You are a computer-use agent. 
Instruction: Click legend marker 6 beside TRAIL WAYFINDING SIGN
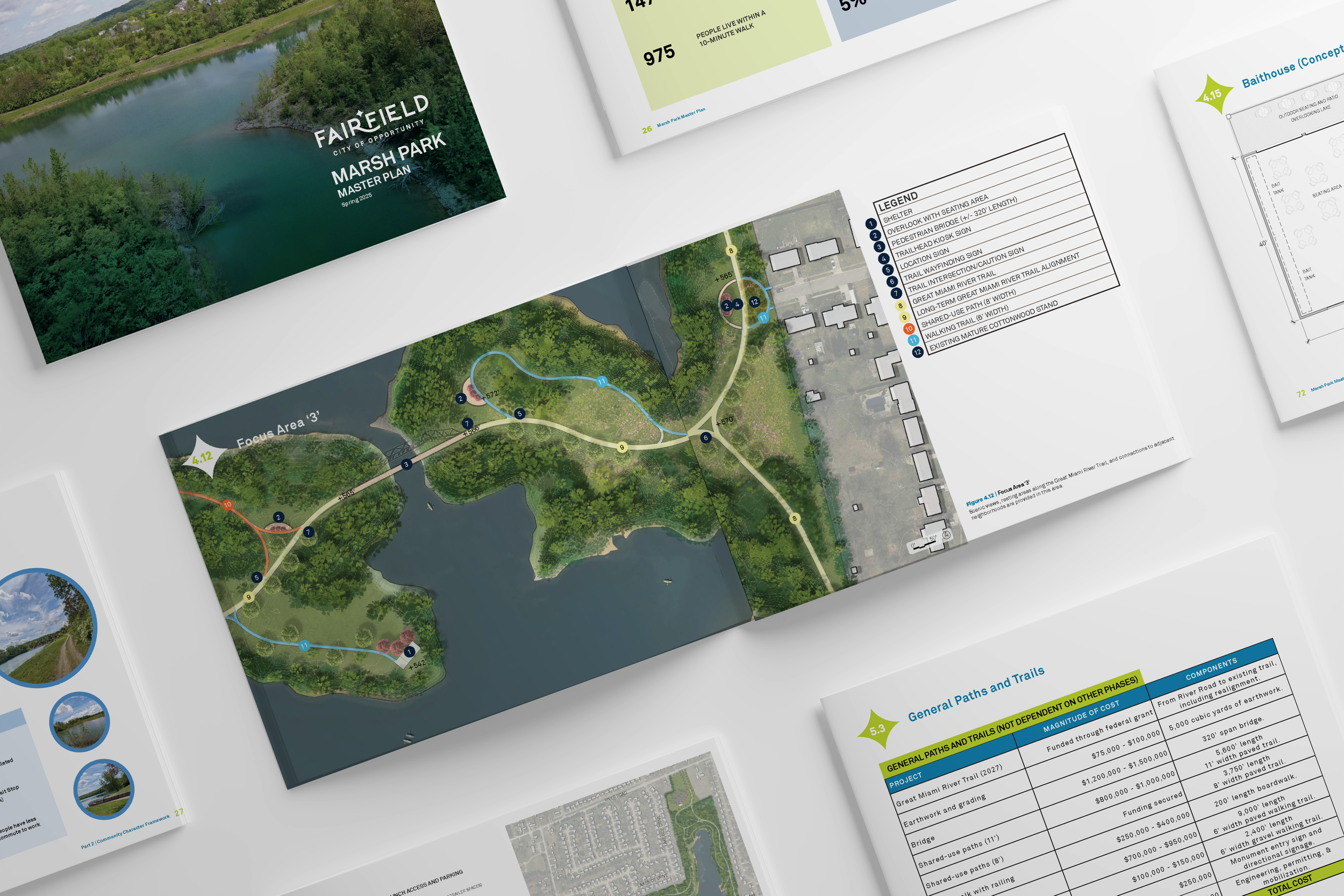click(x=891, y=281)
